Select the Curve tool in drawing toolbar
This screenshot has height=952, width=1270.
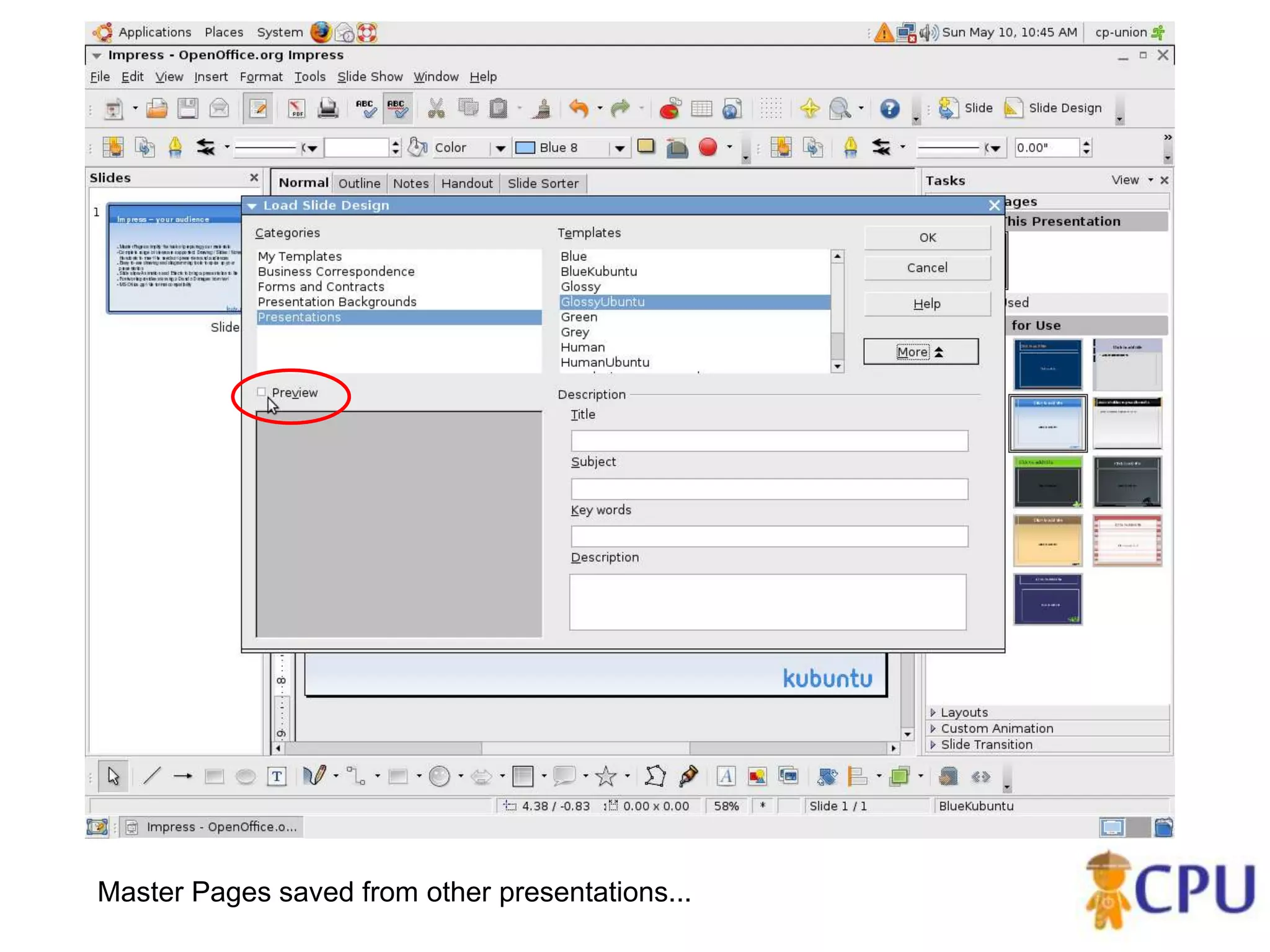[314, 776]
